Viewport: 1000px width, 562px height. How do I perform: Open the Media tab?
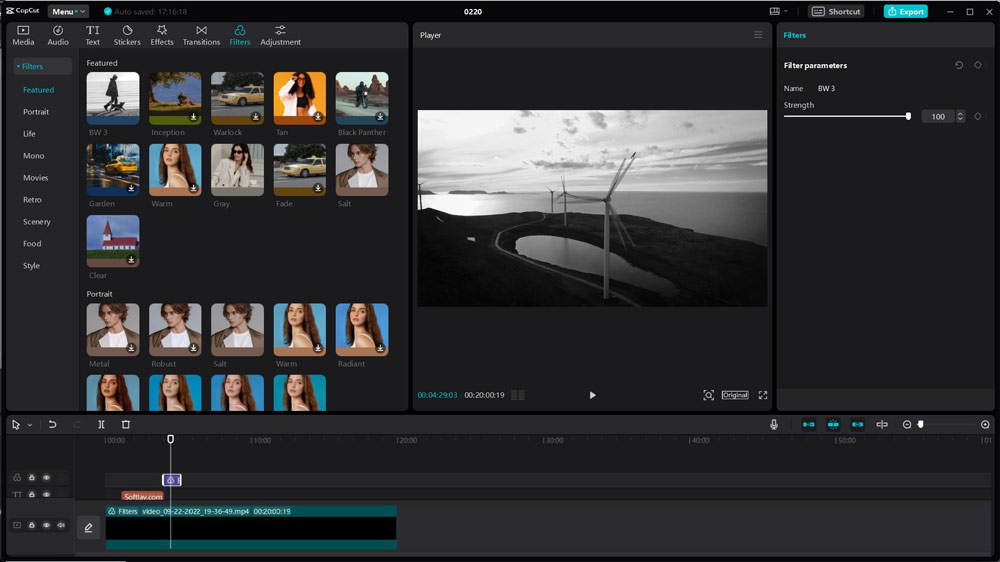pos(23,35)
